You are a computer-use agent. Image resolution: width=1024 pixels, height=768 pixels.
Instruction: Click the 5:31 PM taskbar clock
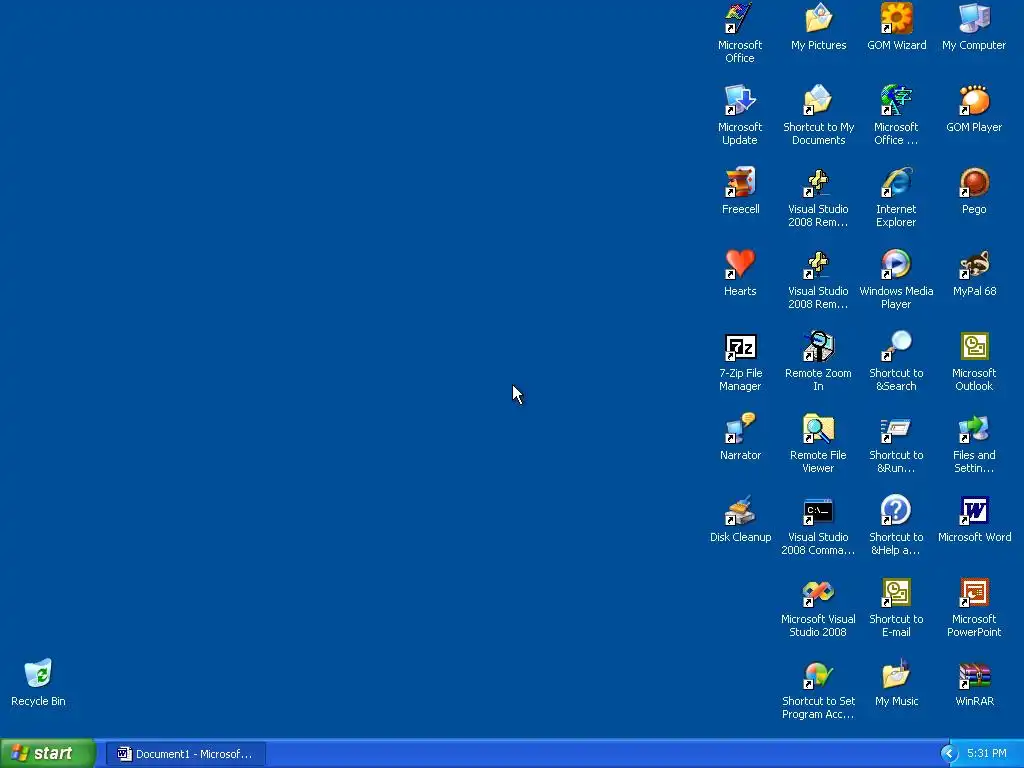pyautogui.click(x=986, y=754)
